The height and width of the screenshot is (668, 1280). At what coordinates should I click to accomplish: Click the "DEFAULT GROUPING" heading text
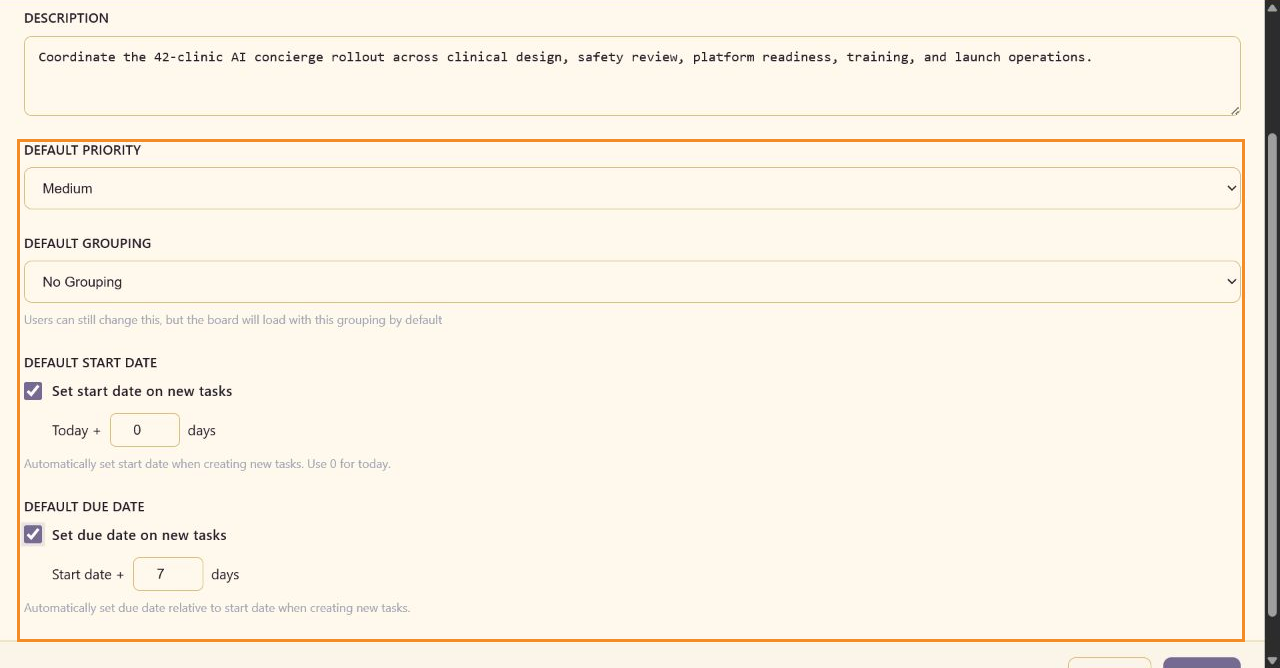[x=88, y=243]
